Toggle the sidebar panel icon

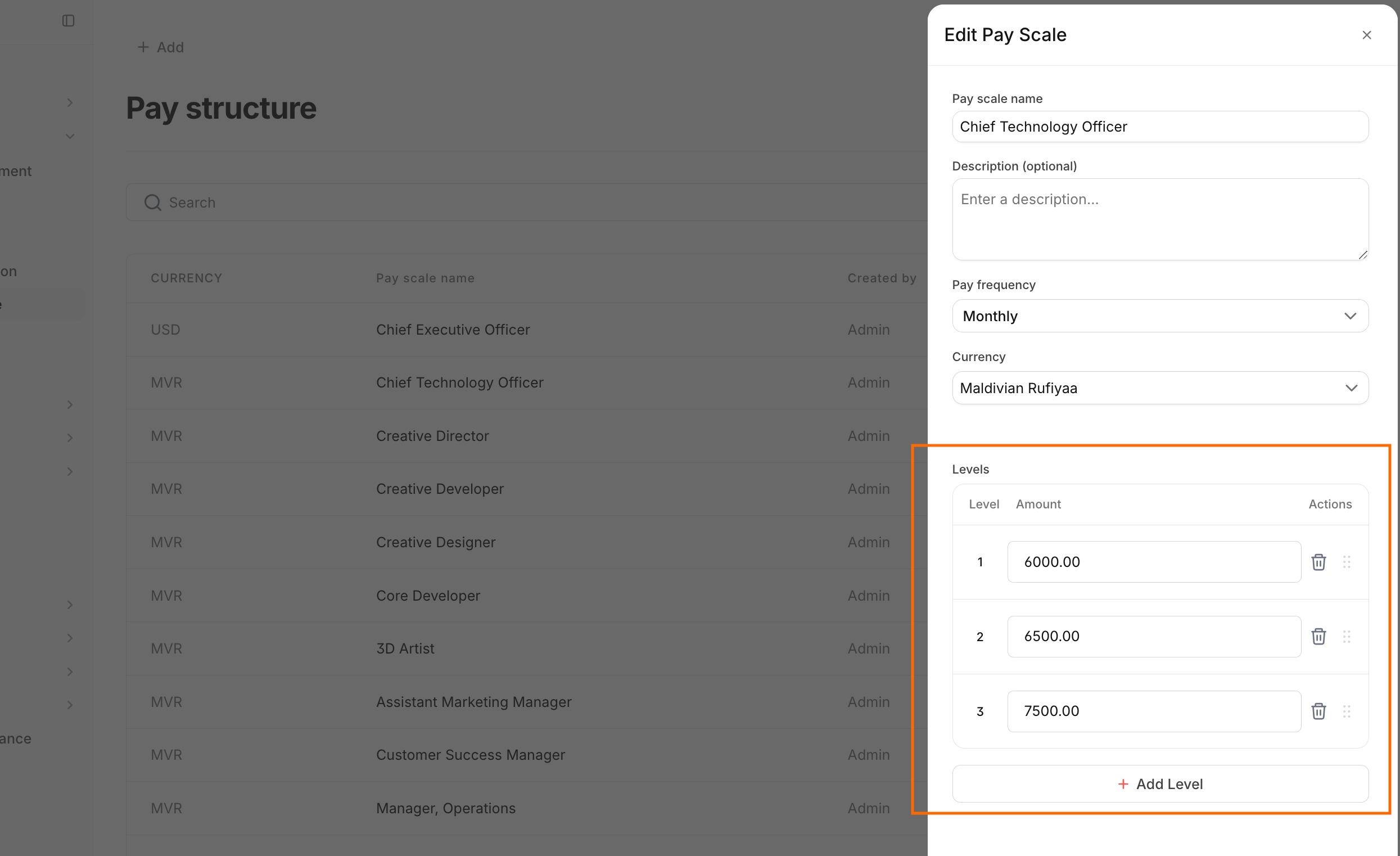point(68,21)
